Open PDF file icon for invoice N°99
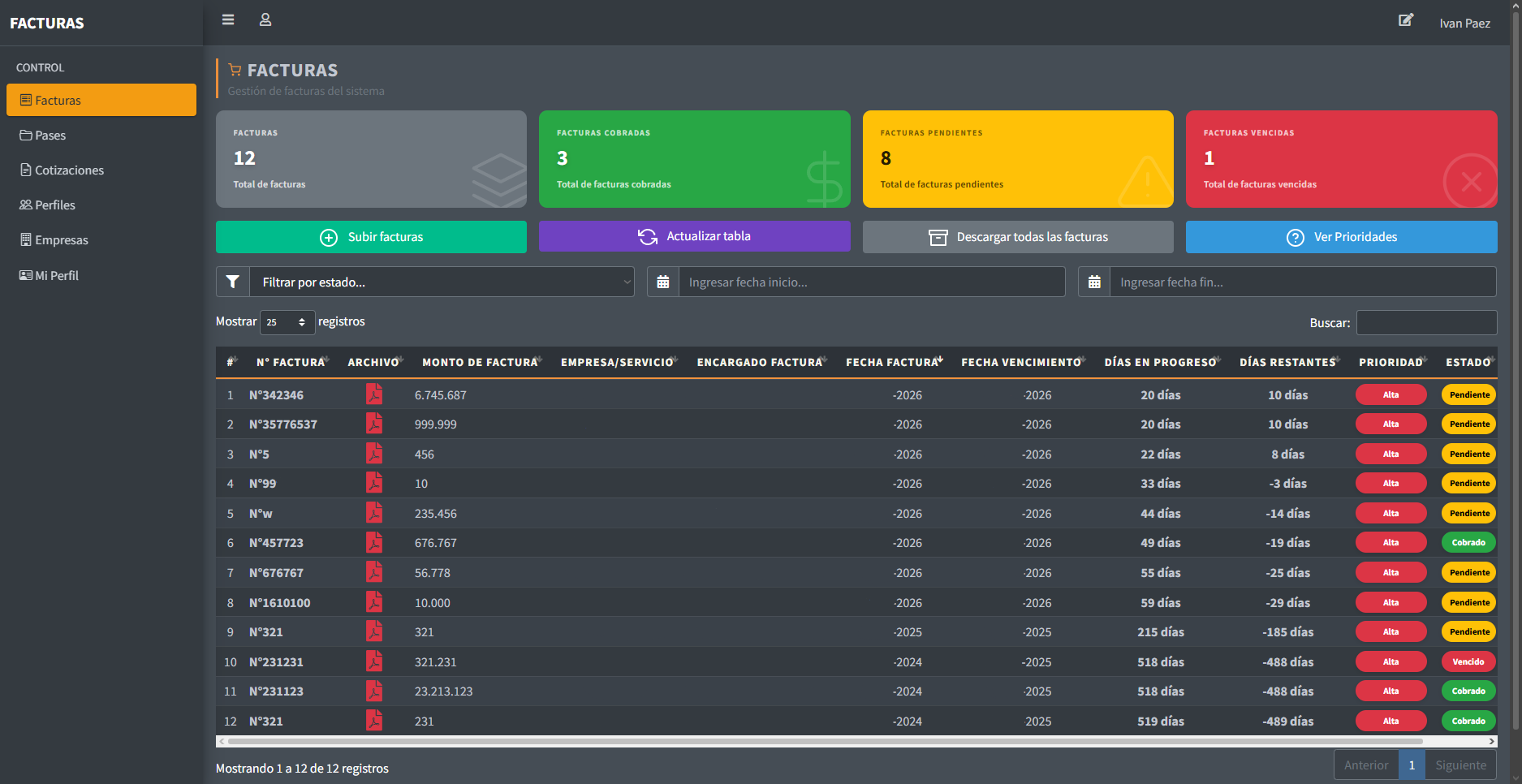The image size is (1522, 784). pos(374,483)
